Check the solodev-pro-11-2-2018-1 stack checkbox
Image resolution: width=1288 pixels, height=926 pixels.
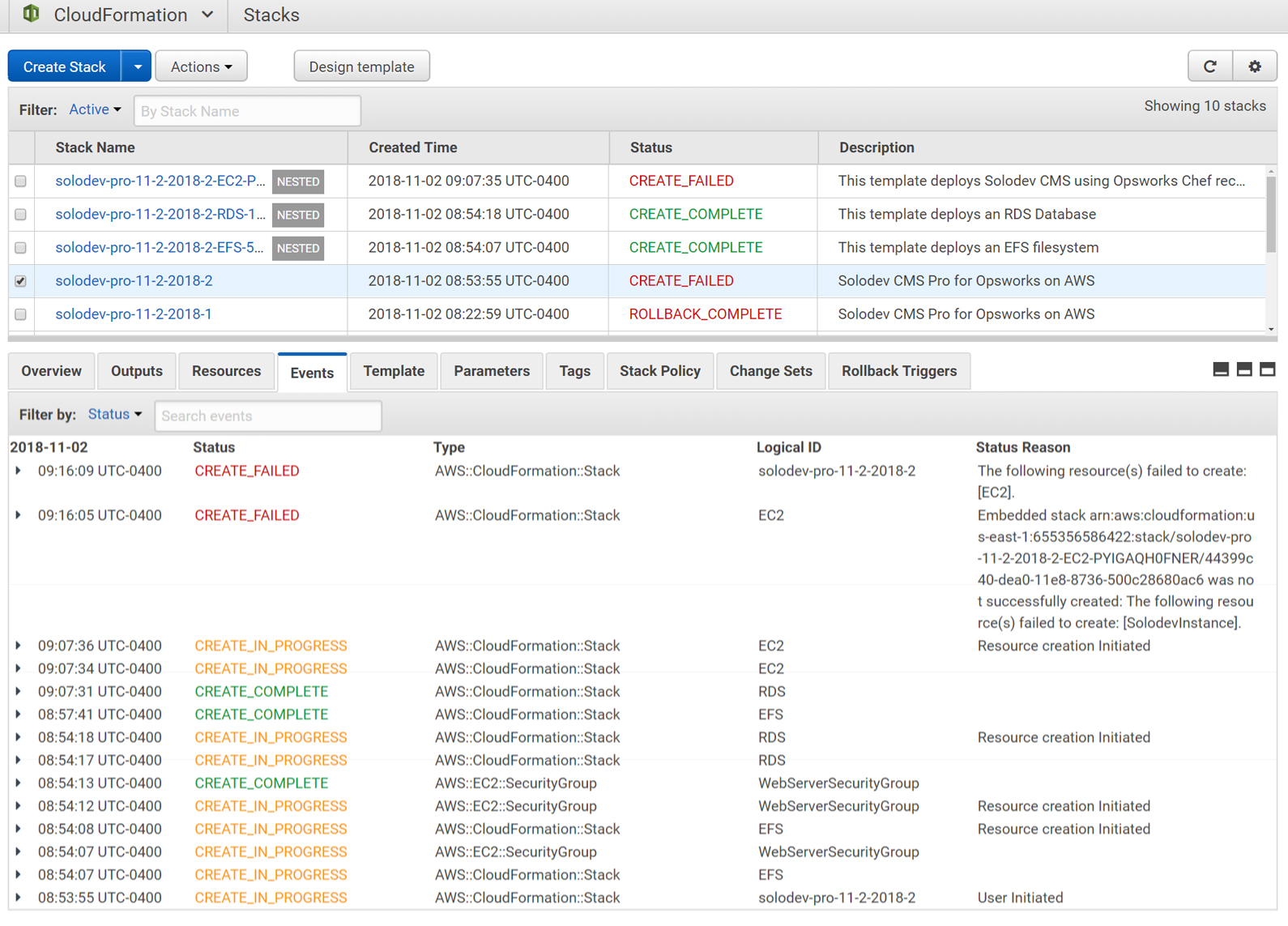20,314
